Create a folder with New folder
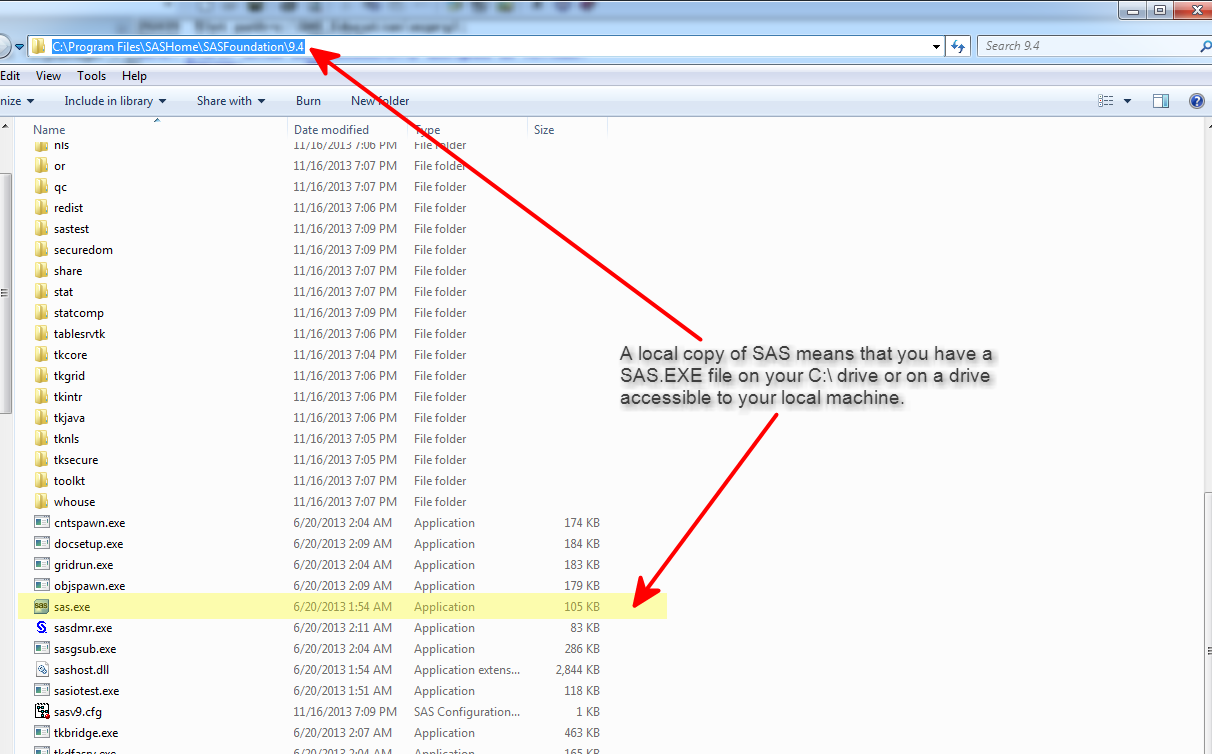Screen dimensions: 1212x754 [379, 100]
